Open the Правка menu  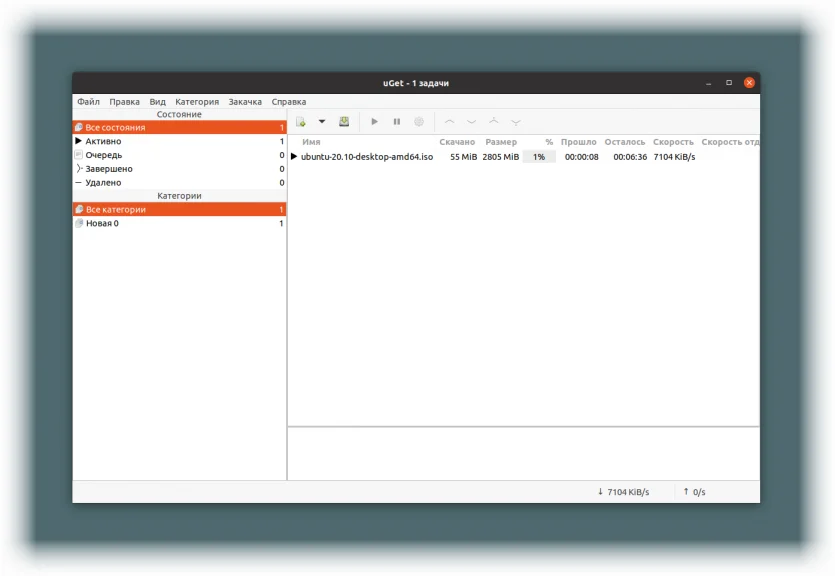pos(125,102)
